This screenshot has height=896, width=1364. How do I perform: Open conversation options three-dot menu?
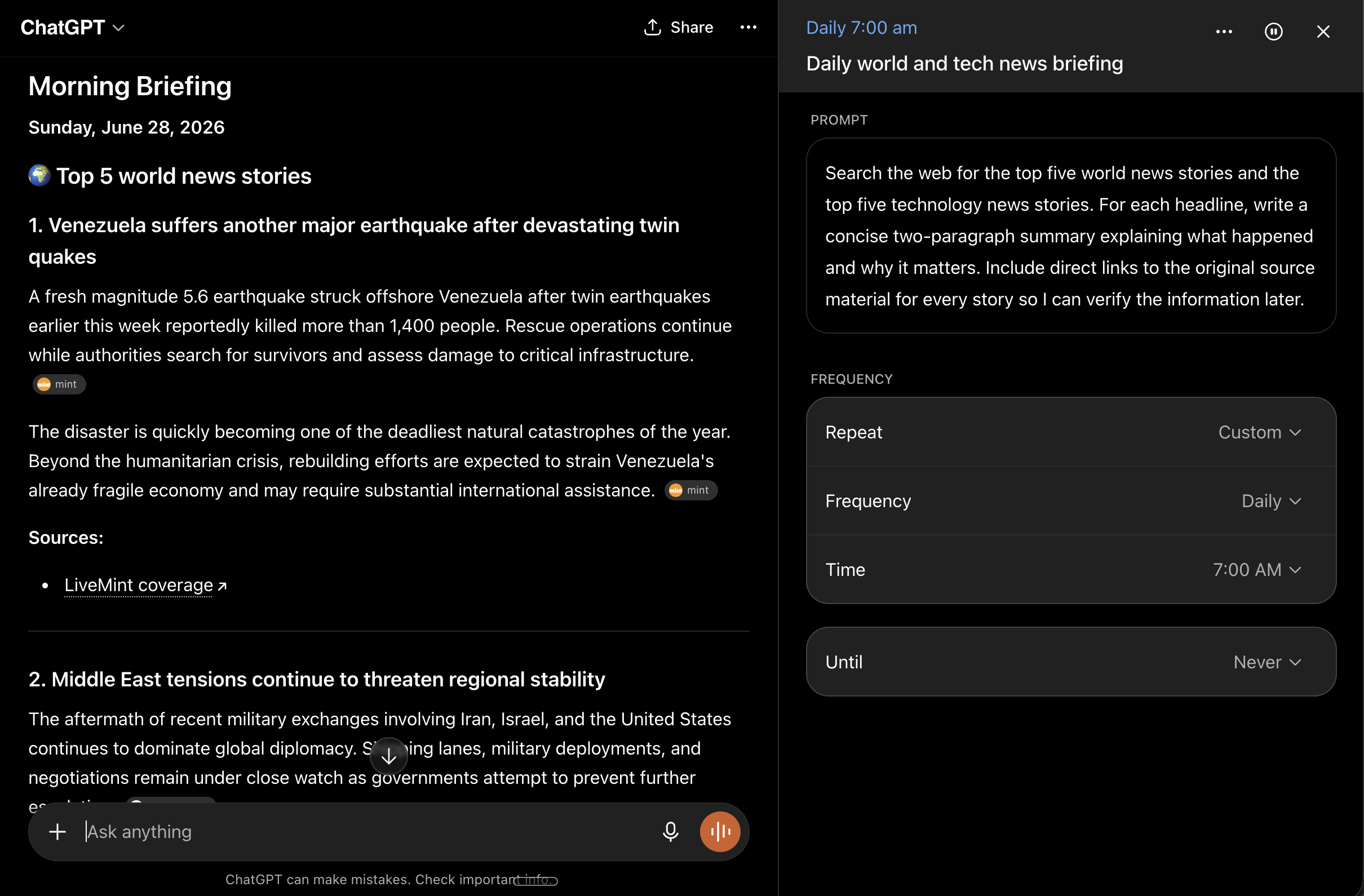[x=748, y=28]
